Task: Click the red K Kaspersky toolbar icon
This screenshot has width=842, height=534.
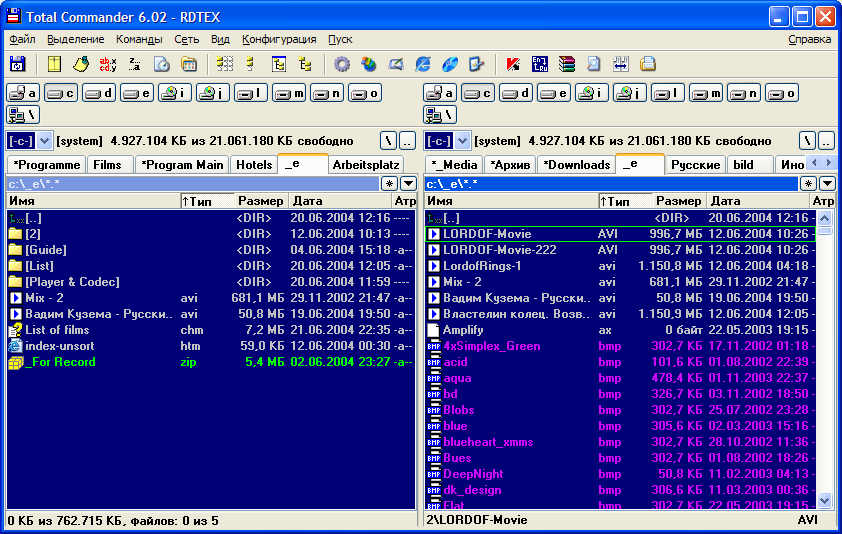Action: tap(513, 64)
